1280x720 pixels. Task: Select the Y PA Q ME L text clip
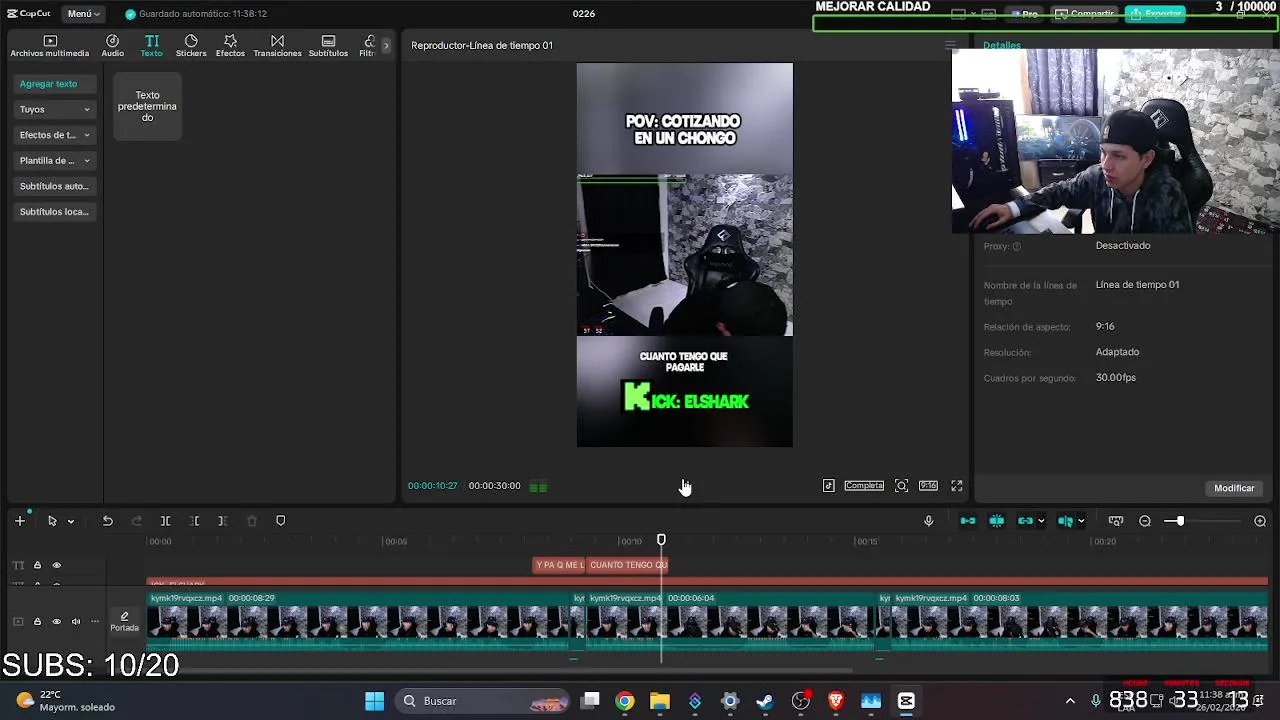tap(559, 565)
